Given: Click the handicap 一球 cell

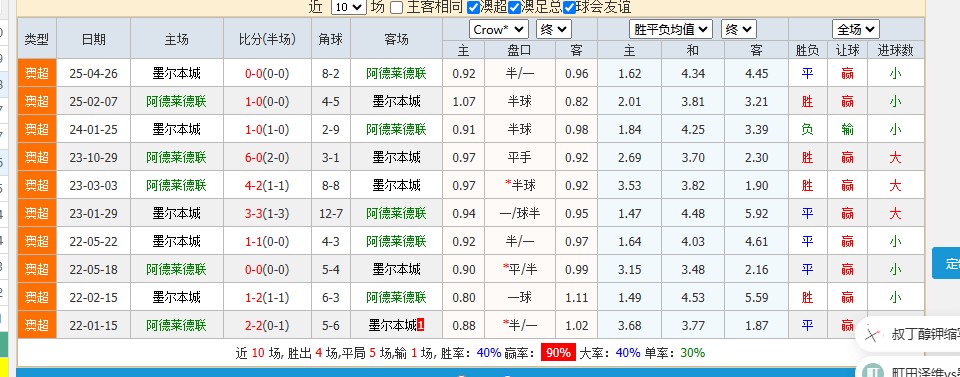Looking at the screenshot, I should [x=519, y=297].
